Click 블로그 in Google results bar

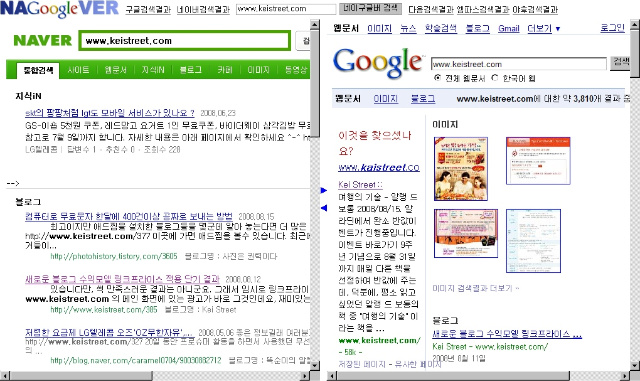423,98
